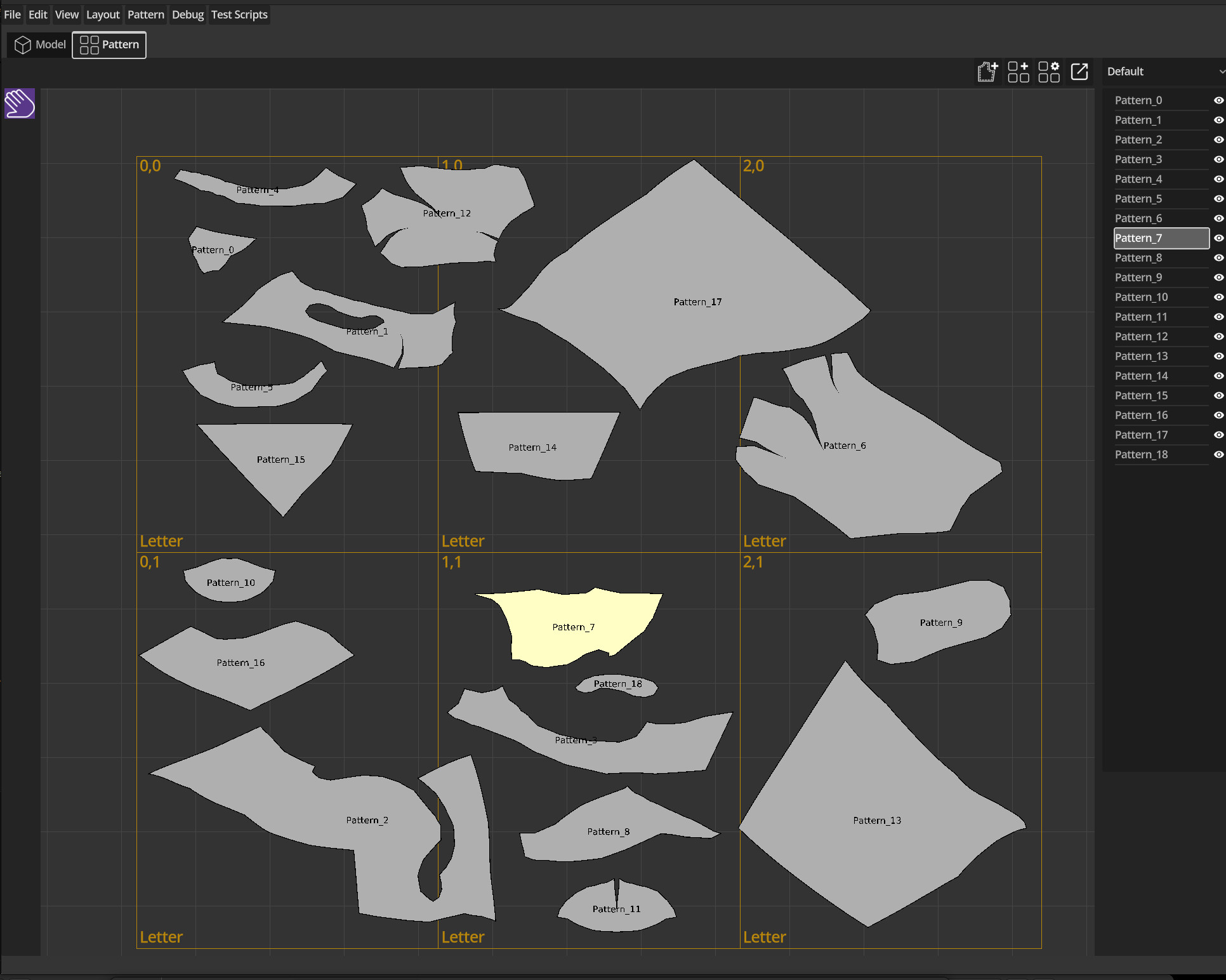Toggle the eye icon for Pattern_17

coord(1218,435)
